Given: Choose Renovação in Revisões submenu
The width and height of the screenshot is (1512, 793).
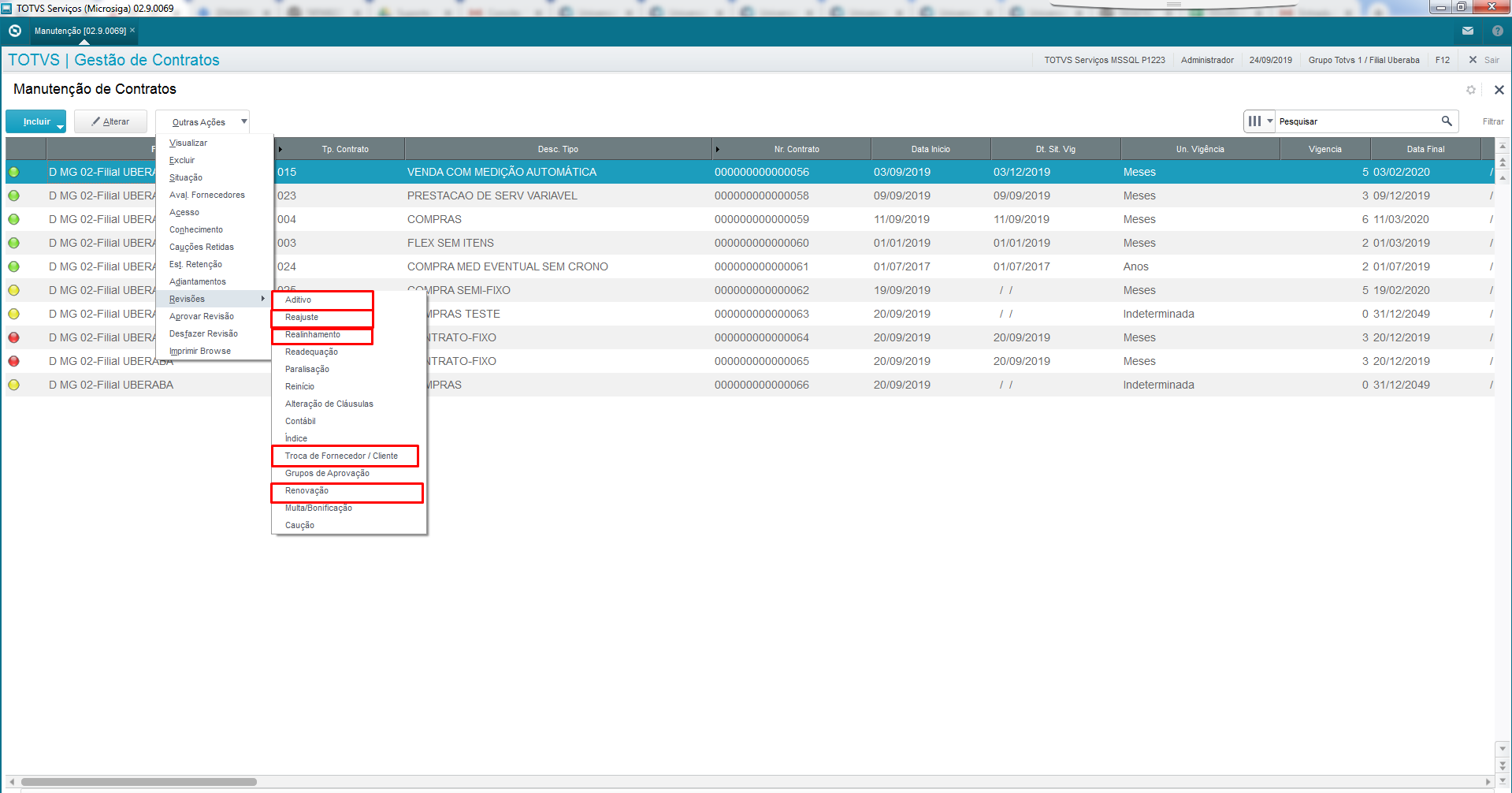Looking at the screenshot, I should 347,490.
